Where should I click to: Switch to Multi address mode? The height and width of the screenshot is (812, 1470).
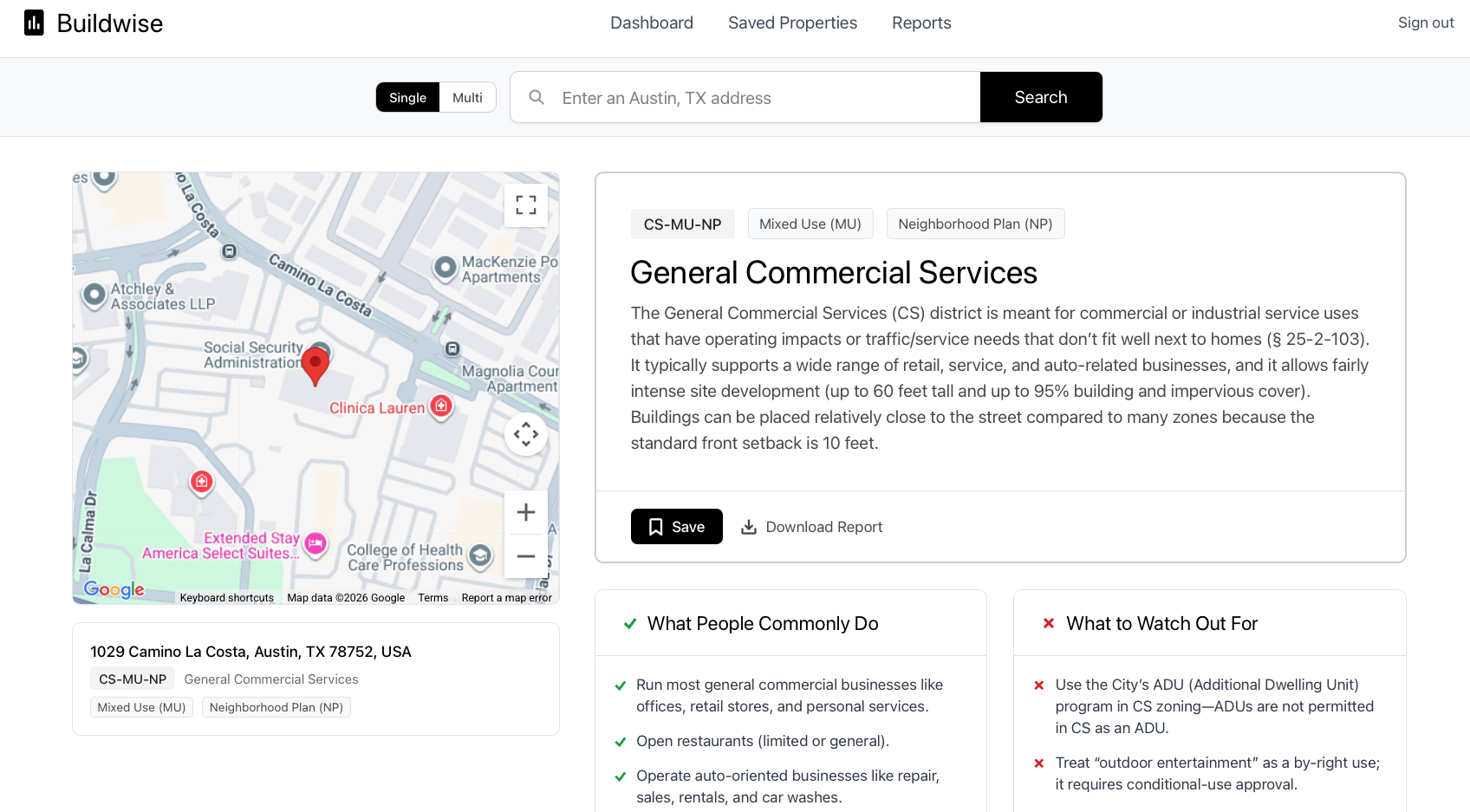[x=467, y=98]
